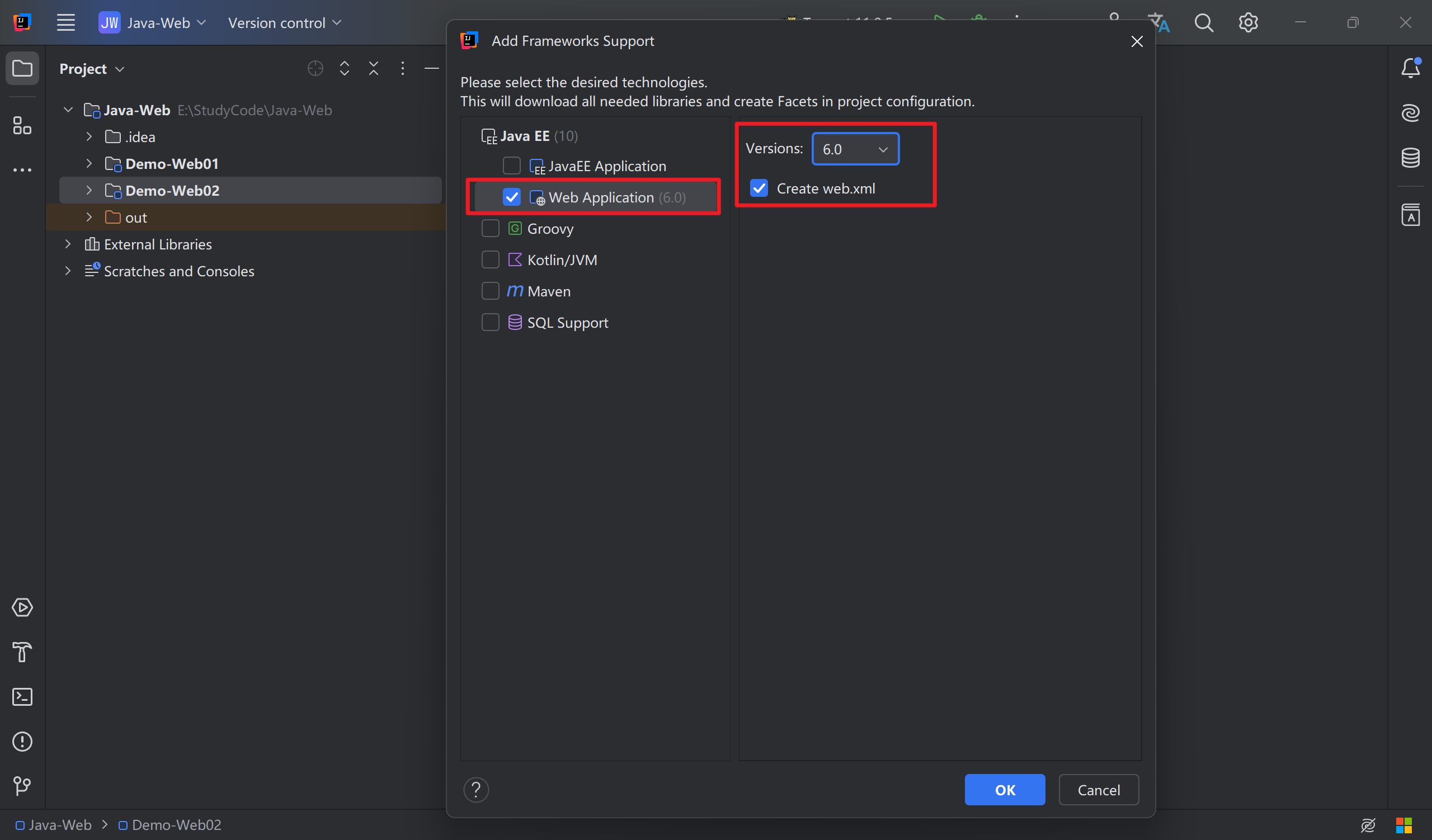The width and height of the screenshot is (1432, 840).
Task: Open the Java-Web project selector dropdown
Action: (x=152, y=23)
